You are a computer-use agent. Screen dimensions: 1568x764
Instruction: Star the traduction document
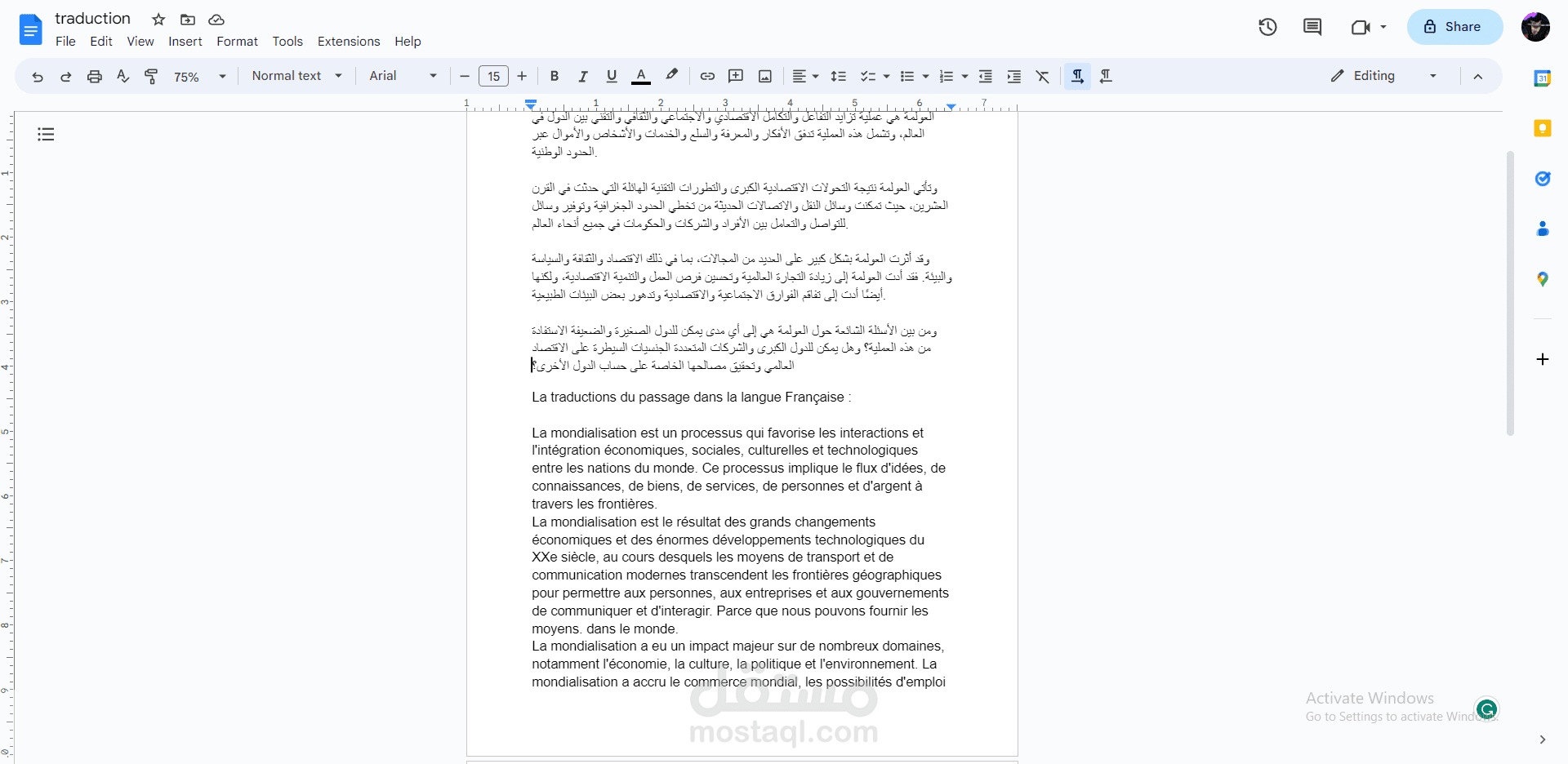(x=159, y=20)
